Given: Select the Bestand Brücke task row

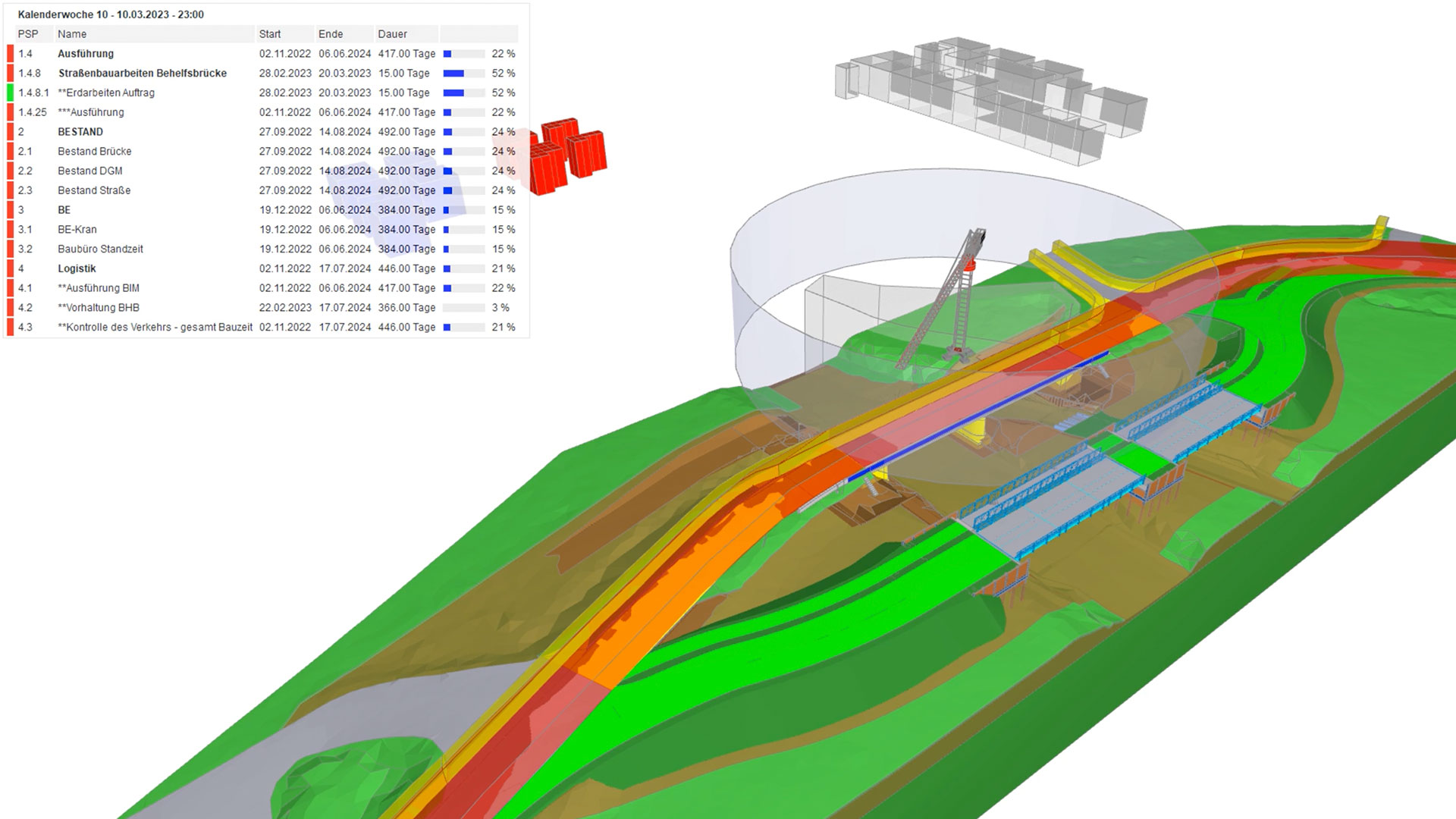Looking at the screenshot, I should click(x=95, y=152).
